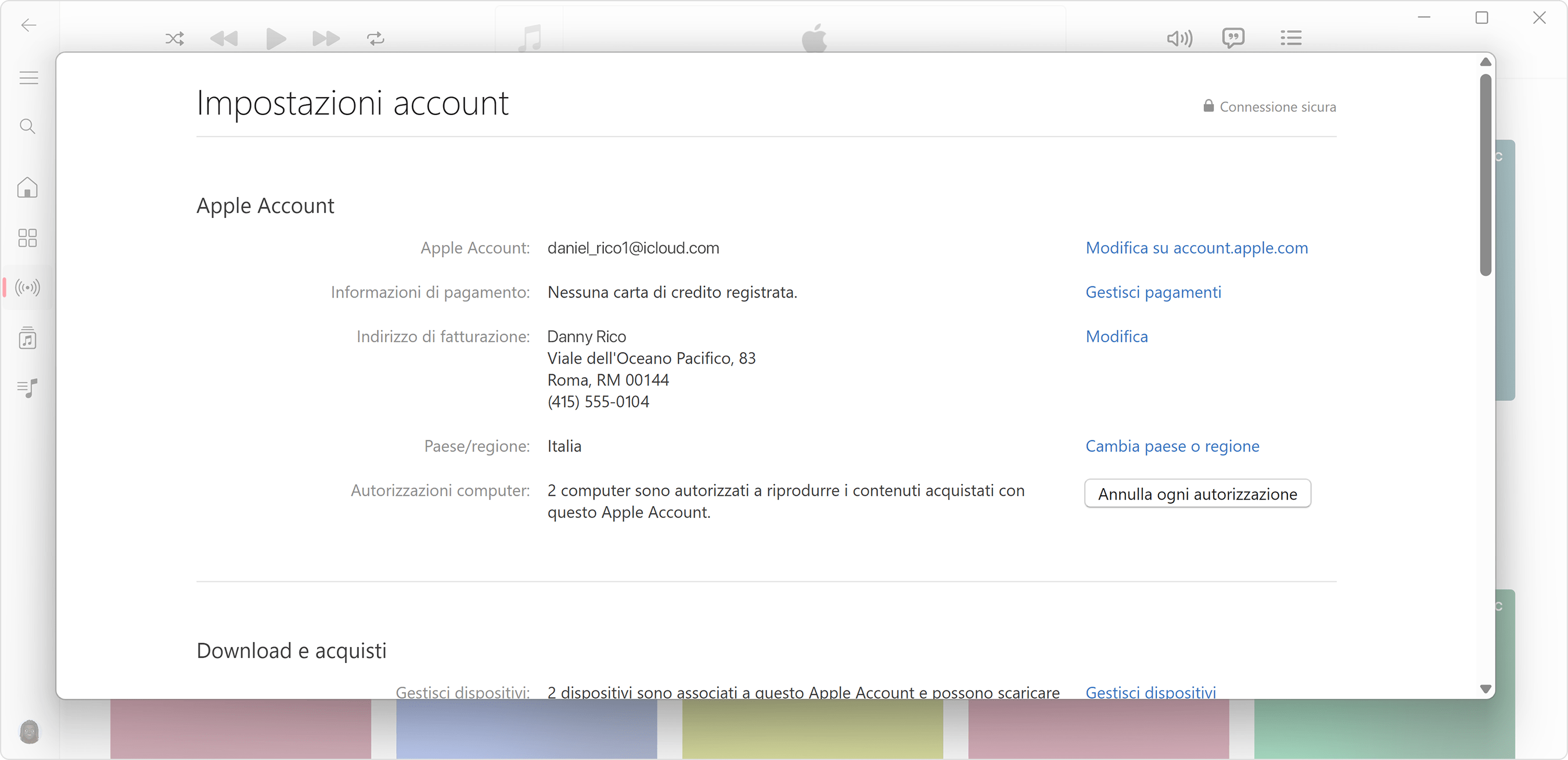The width and height of the screenshot is (1568, 760).
Task: Open music library in the sidebar
Action: [27, 338]
